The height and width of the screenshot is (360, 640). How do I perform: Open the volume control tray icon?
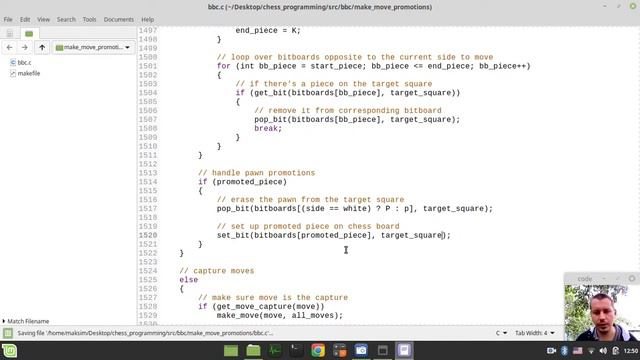(603, 351)
